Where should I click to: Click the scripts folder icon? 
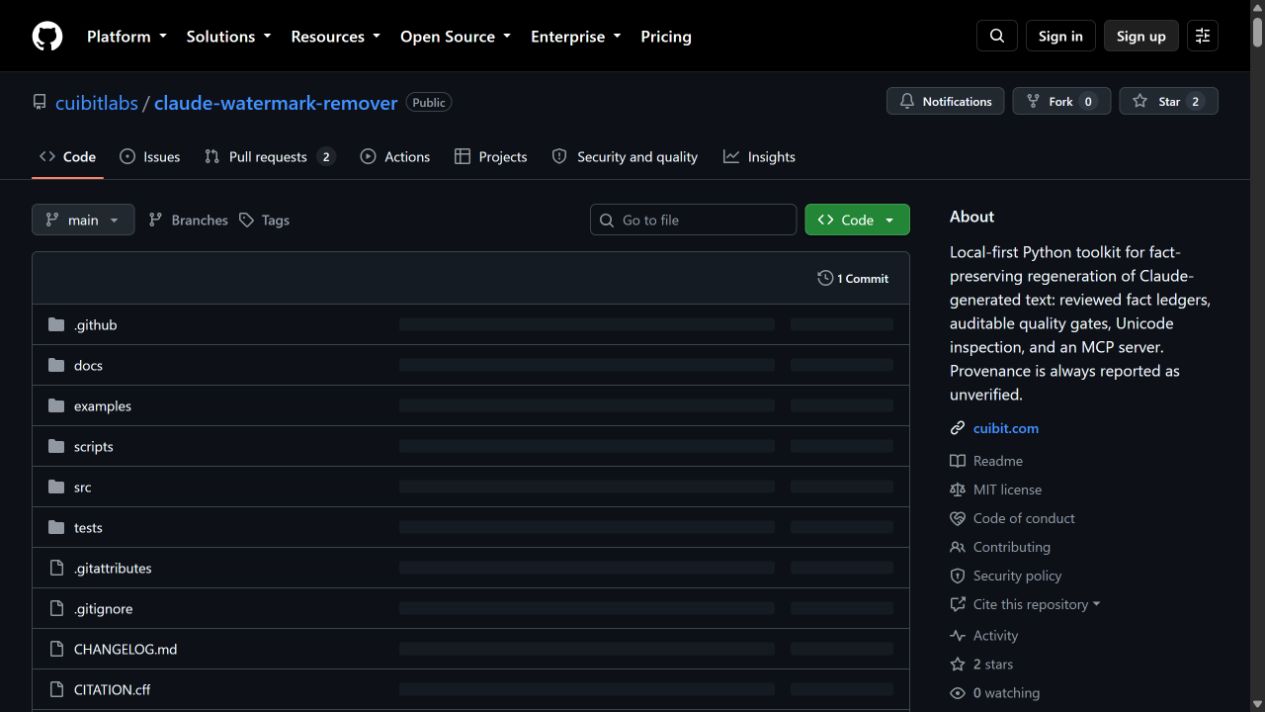tap(56, 446)
